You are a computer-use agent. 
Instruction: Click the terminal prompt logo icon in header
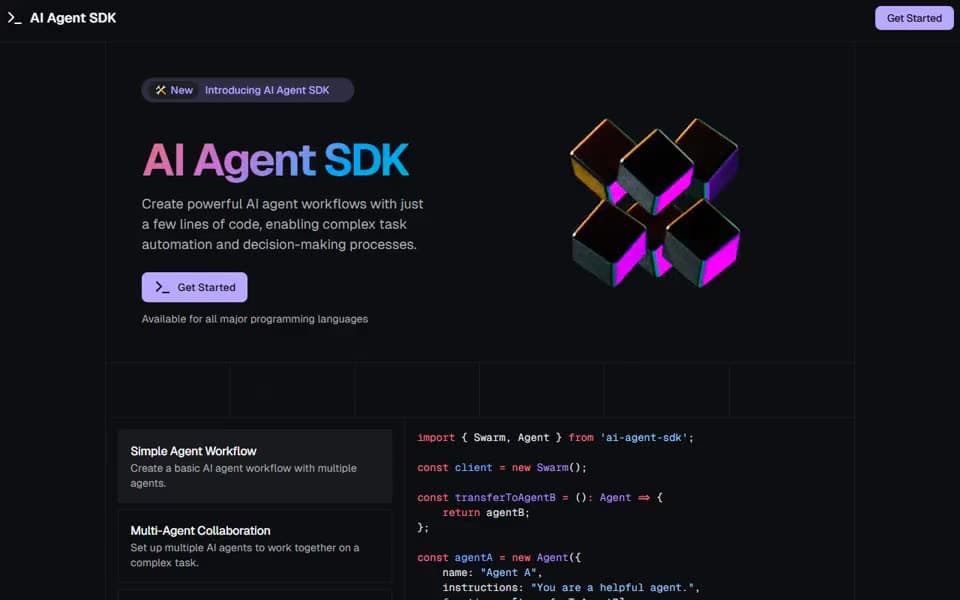(x=15, y=18)
